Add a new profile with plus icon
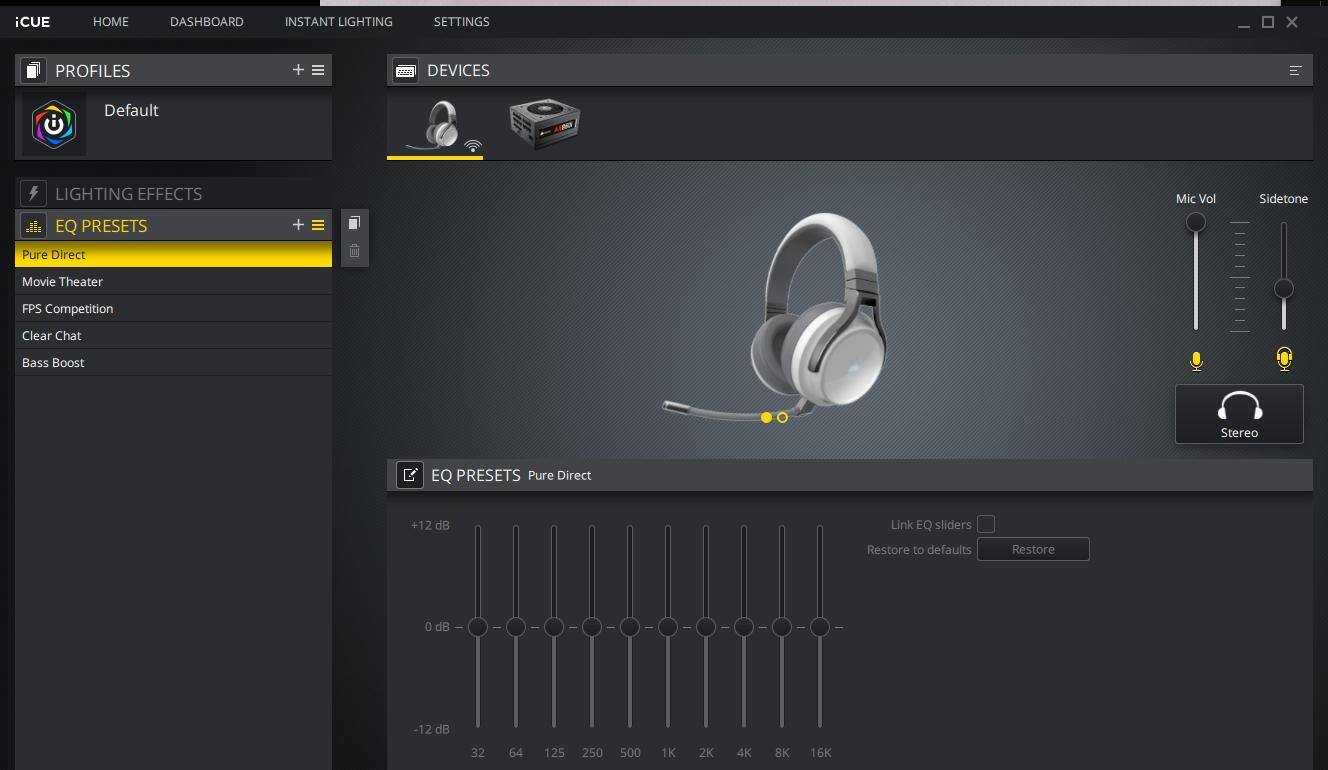Viewport: 1328px width, 770px height. point(298,70)
